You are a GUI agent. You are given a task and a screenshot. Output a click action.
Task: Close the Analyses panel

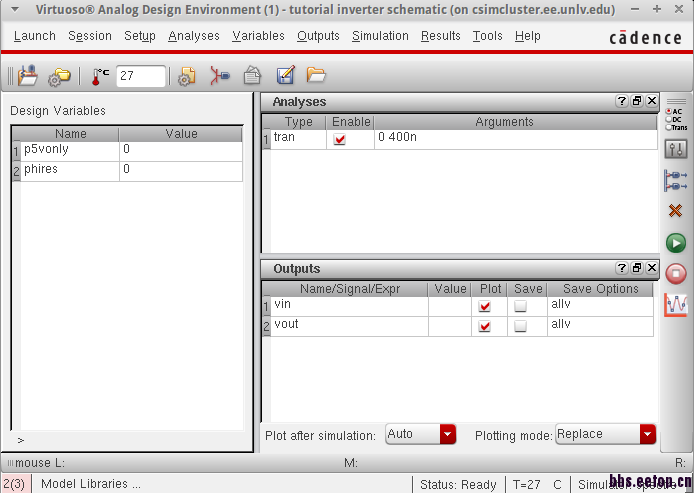pyautogui.click(x=652, y=101)
